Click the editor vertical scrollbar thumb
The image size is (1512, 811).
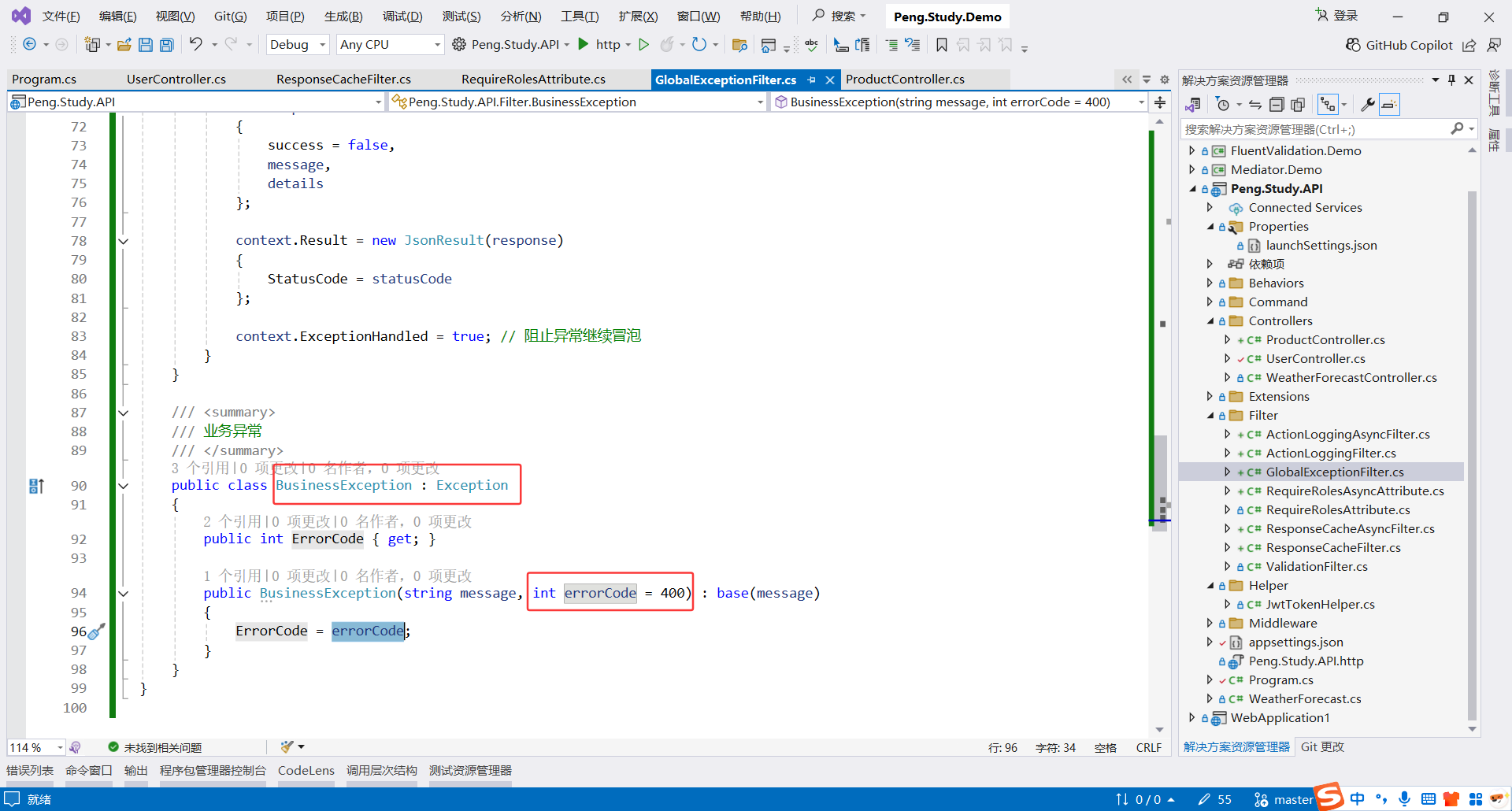pos(1160,482)
